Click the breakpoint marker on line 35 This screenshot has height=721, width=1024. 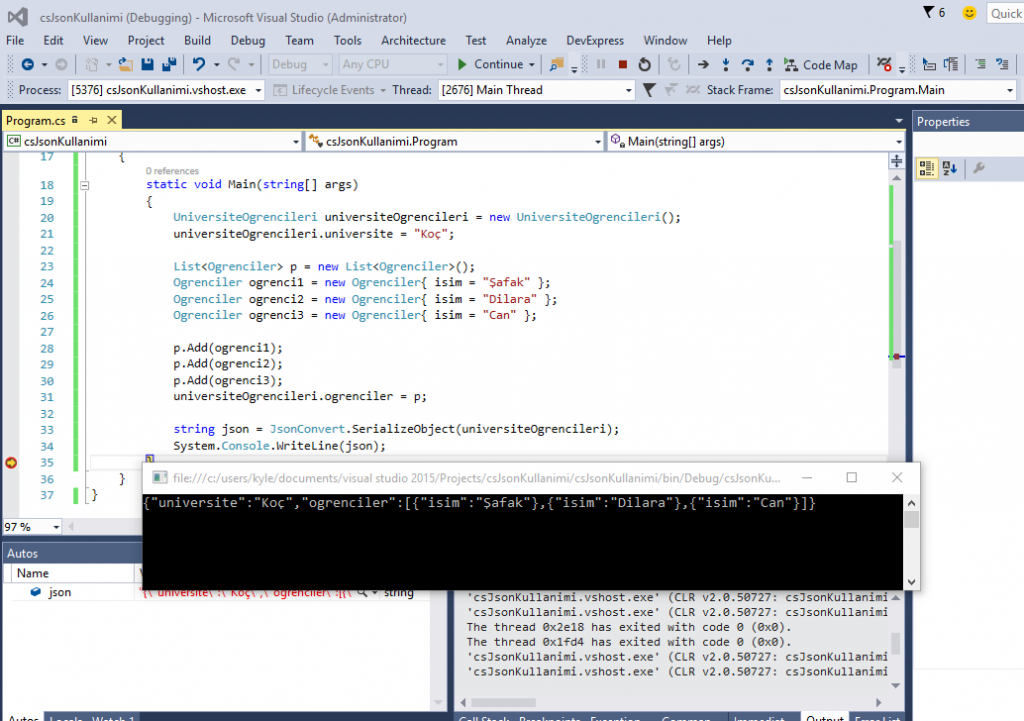(11, 462)
